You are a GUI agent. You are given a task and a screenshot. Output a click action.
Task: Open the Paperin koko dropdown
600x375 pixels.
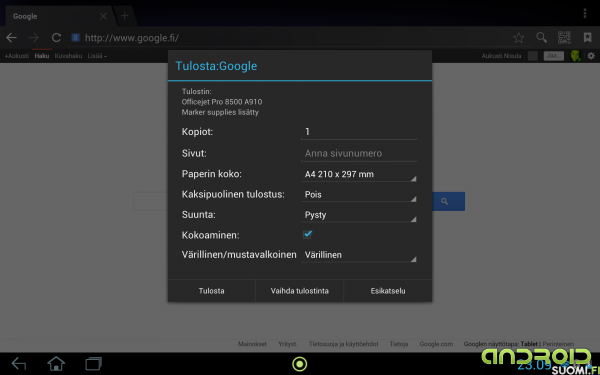359,174
